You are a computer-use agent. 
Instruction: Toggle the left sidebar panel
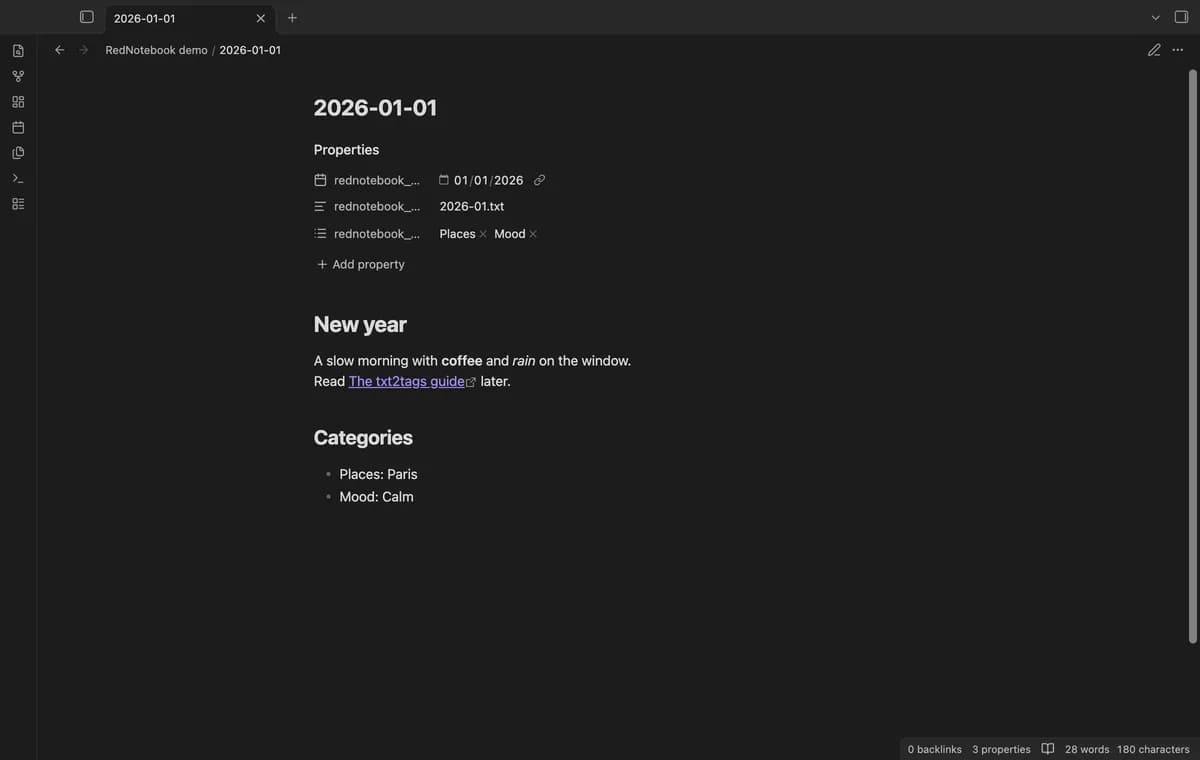click(x=87, y=17)
